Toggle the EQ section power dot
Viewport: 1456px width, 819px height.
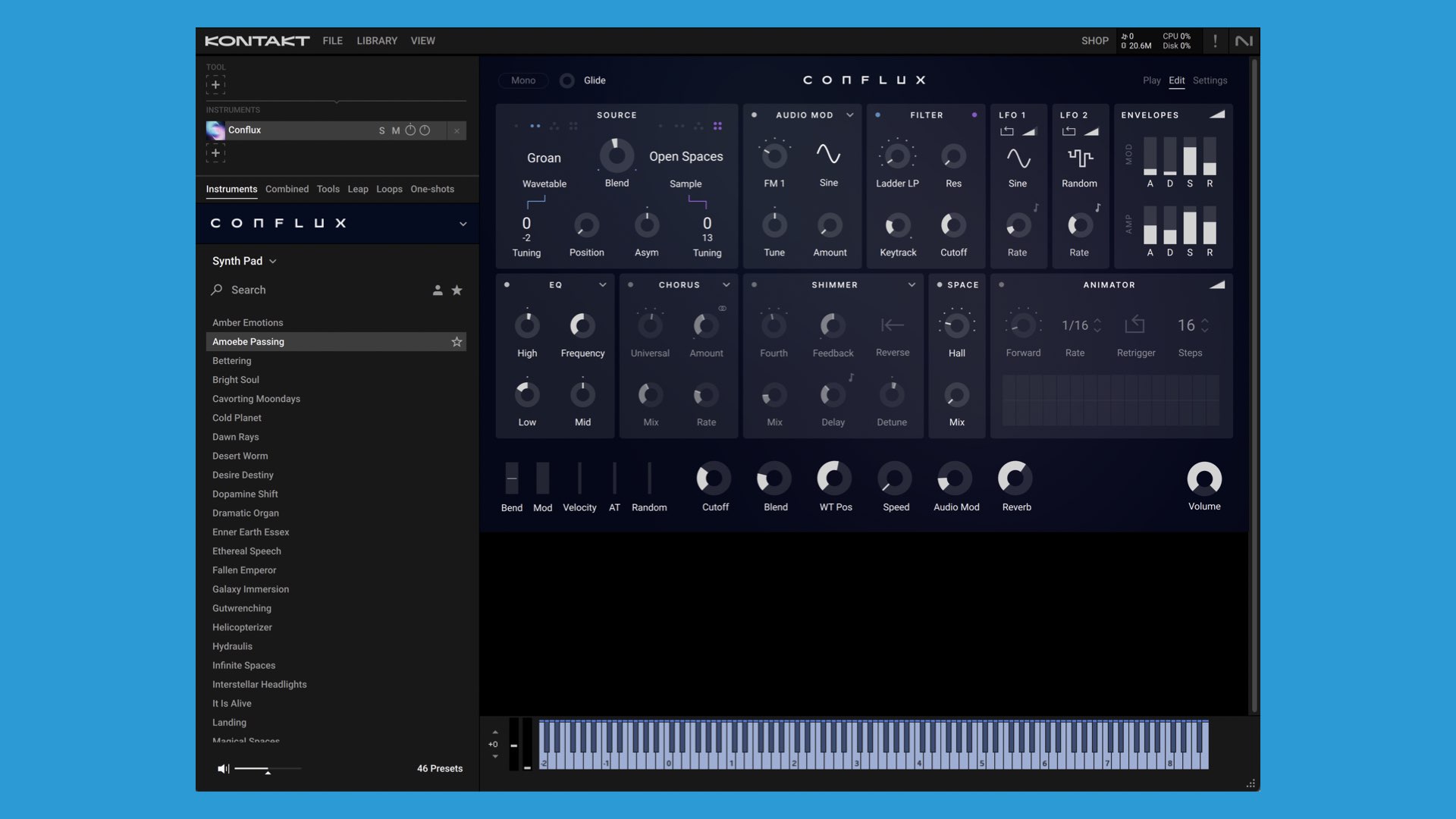[507, 285]
